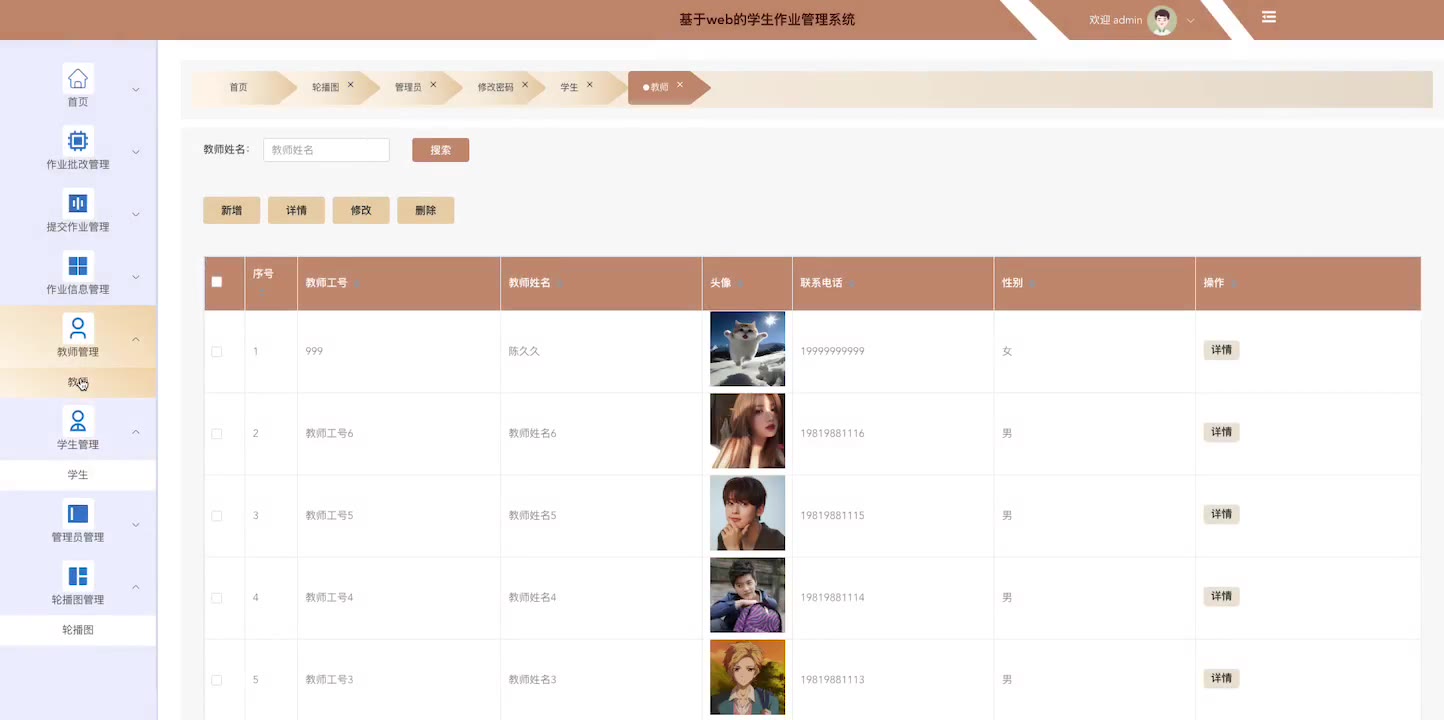Open the 管理员管理 panel icon
The height and width of the screenshot is (720, 1444).
(78, 513)
